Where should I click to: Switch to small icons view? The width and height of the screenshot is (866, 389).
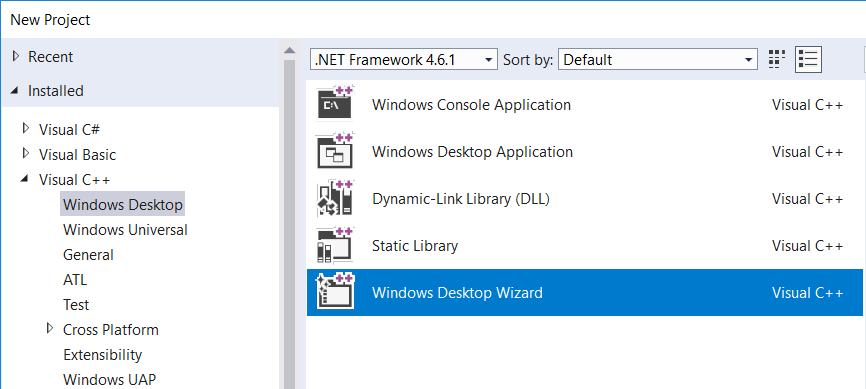tap(777, 59)
